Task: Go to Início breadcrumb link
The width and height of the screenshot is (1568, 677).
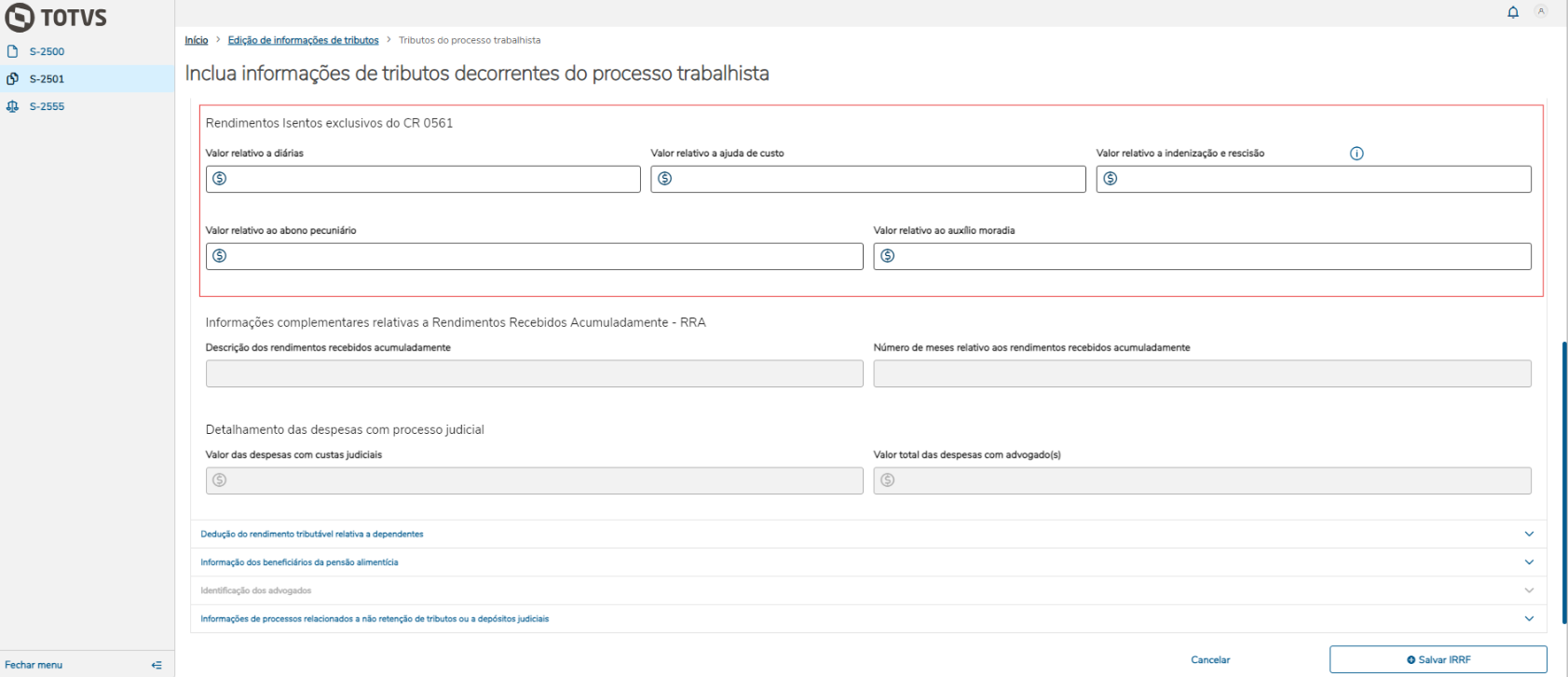Action: coord(197,40)
